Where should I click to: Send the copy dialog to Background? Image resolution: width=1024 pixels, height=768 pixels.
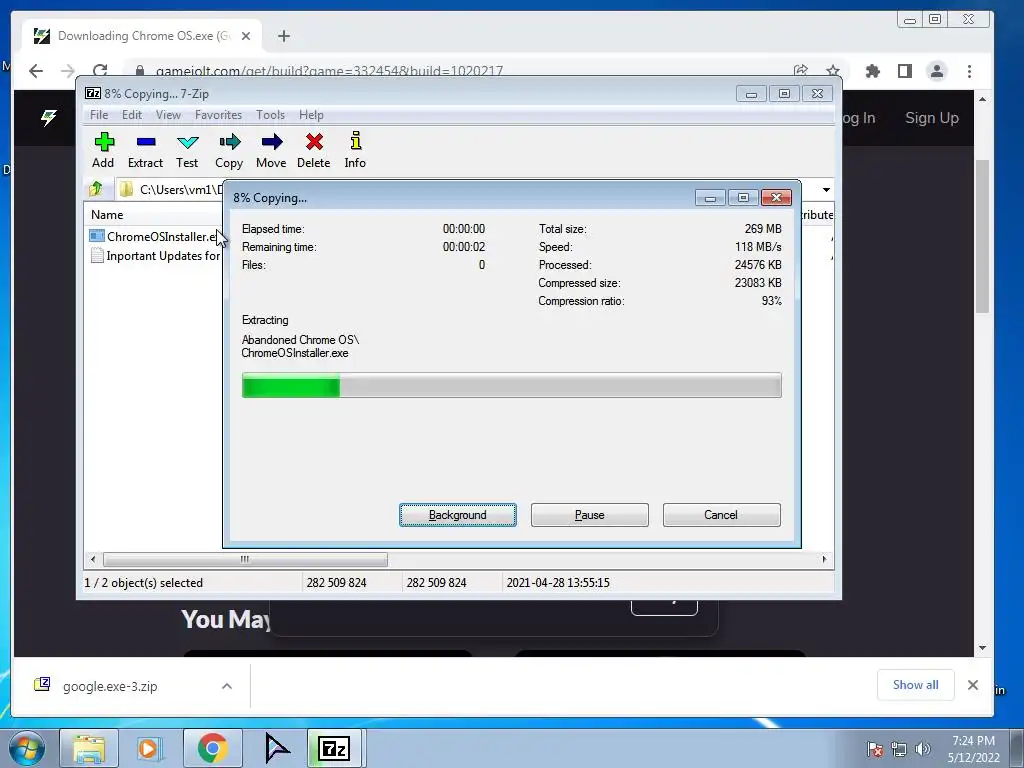point(458,515)
